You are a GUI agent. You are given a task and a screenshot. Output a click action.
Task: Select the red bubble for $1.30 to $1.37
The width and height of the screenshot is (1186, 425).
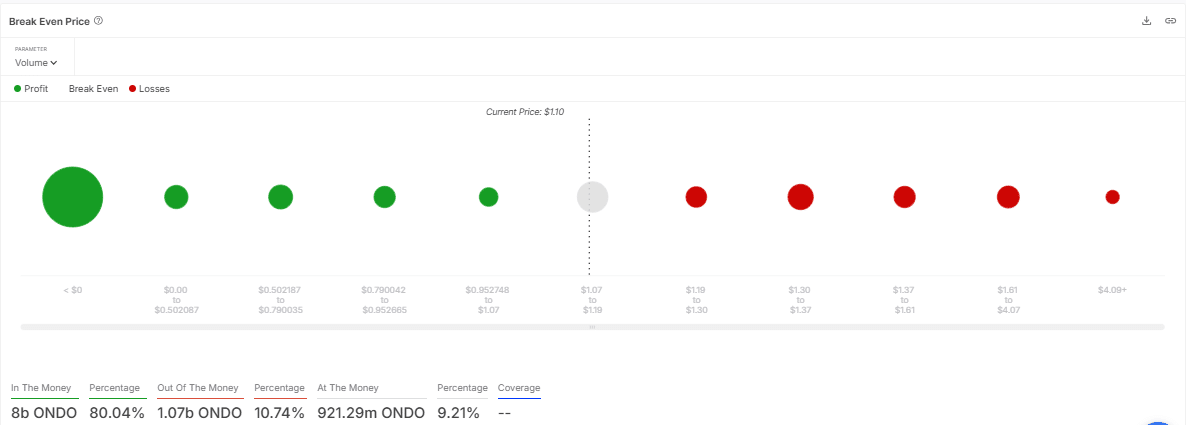click(x=800, y=197)
